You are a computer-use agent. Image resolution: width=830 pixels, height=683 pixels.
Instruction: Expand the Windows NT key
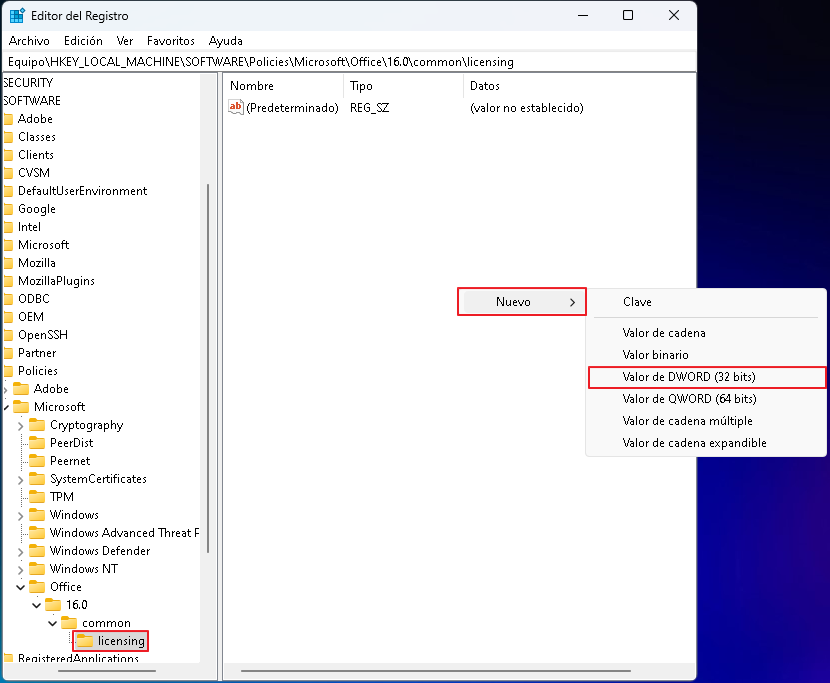21,569
